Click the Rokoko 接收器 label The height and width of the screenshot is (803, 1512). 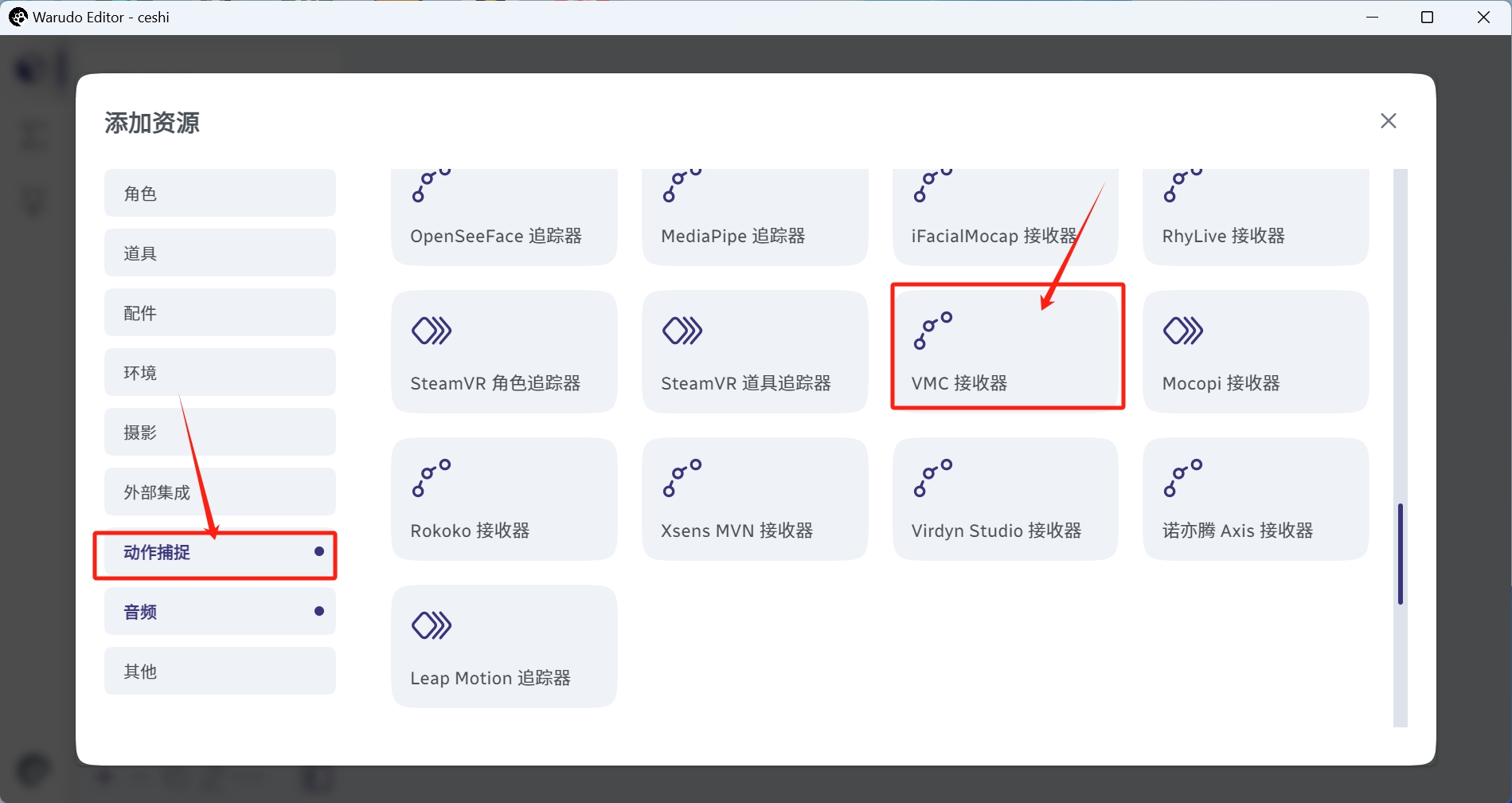click(470, 531)
